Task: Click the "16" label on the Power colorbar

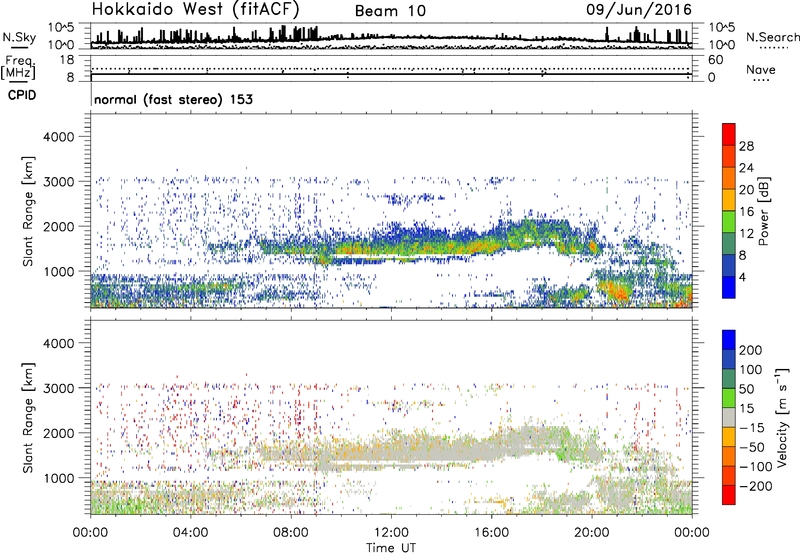Action: coord(746,212)
